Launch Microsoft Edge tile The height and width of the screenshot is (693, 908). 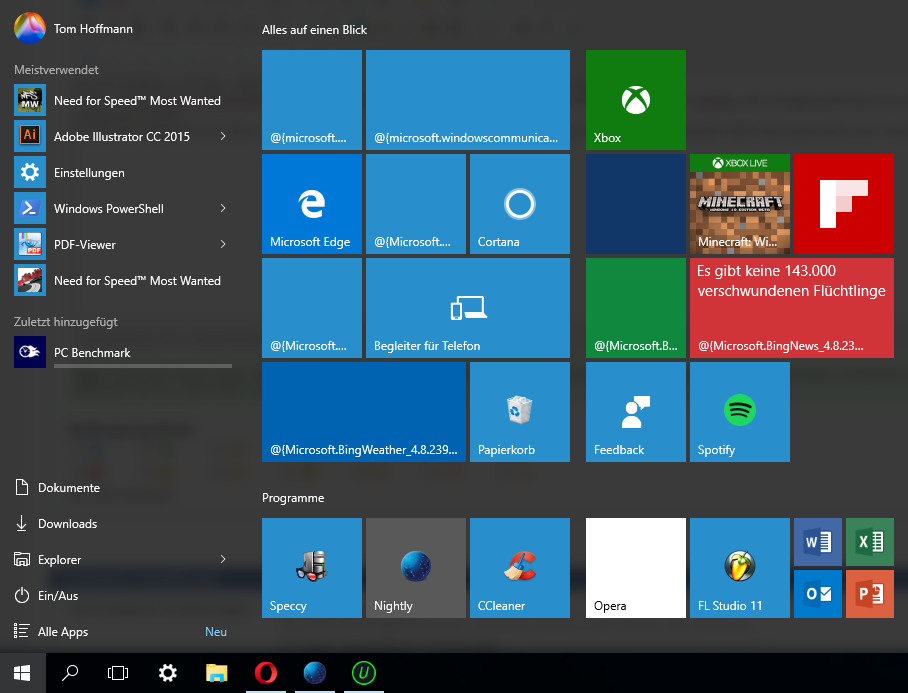pos(312,204)
